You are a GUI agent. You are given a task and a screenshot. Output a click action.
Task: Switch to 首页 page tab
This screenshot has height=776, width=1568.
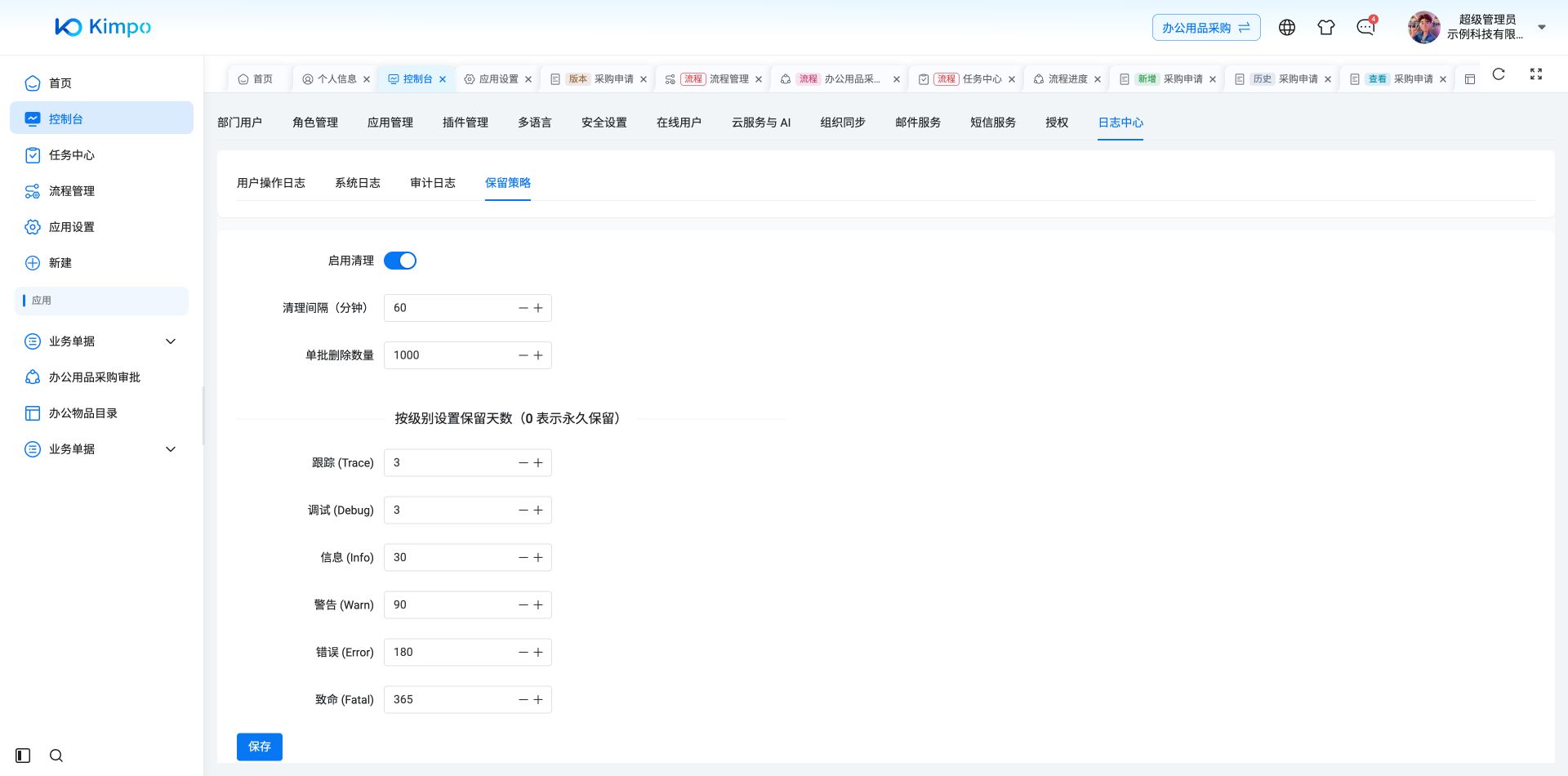[x=256, y=79]
